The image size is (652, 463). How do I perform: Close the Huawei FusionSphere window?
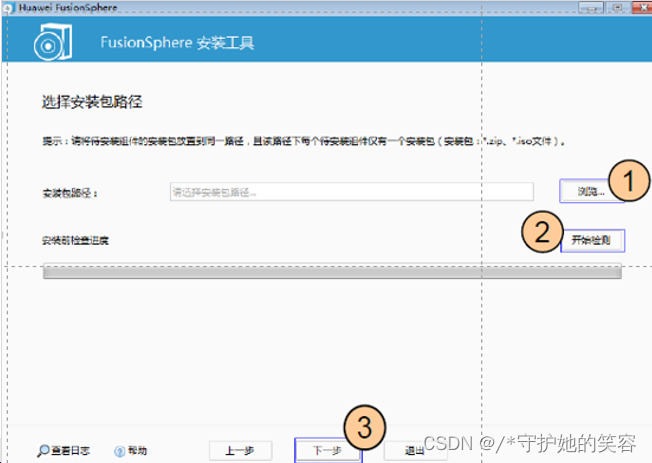click(642, 7)
